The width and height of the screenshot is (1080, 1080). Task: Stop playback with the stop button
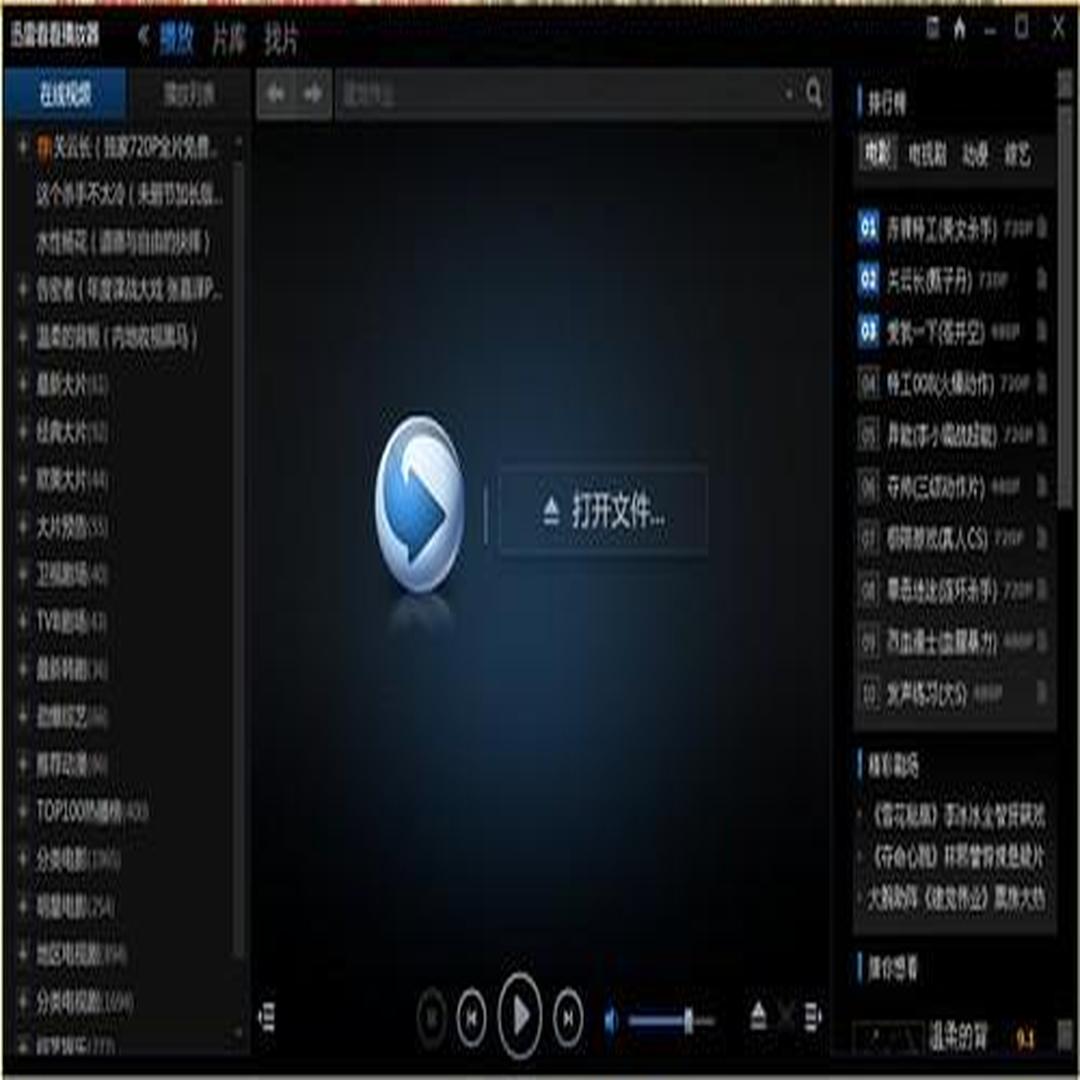[x=432, y=1017]
